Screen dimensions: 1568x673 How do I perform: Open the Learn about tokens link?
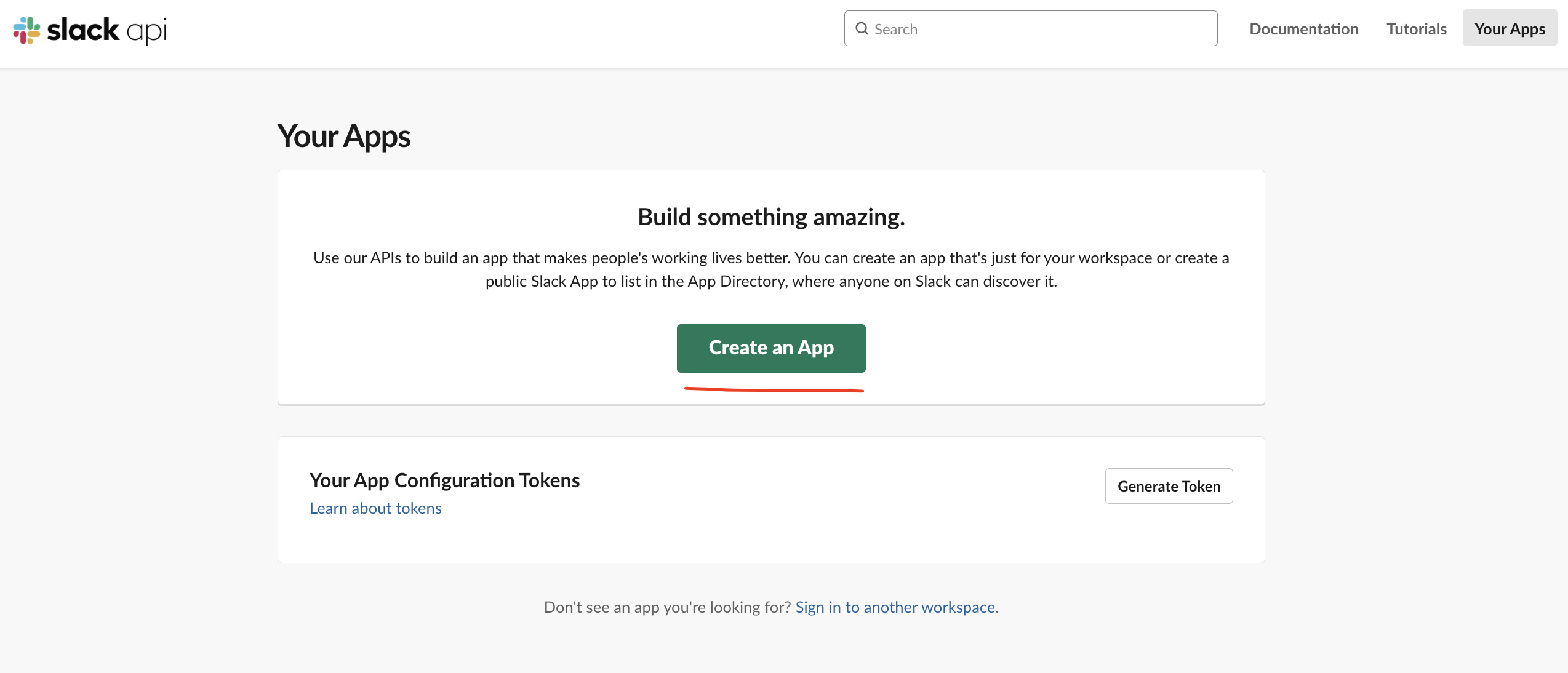[x=375, y=508]
